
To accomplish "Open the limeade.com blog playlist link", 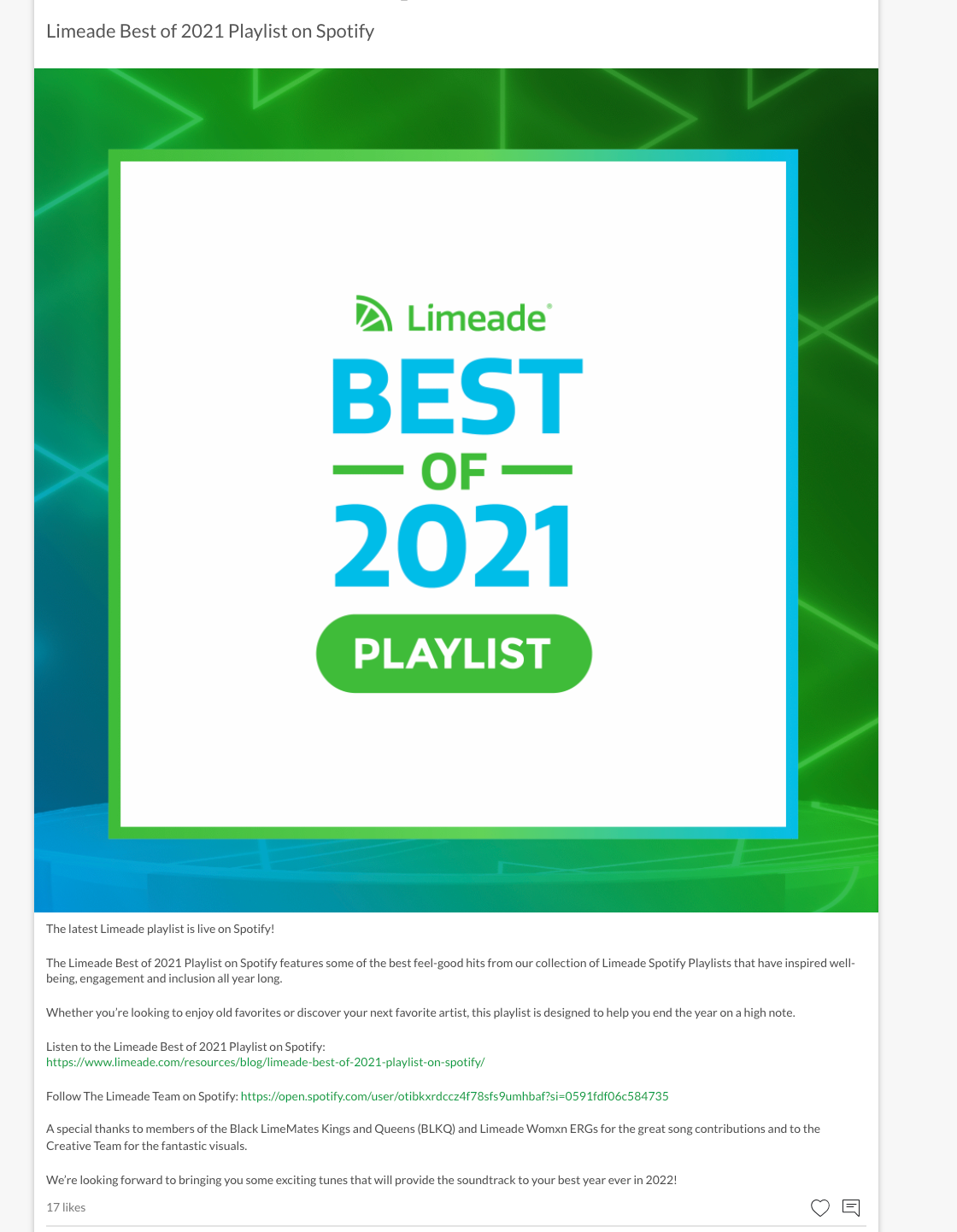I will click(x=265, y=1062).
